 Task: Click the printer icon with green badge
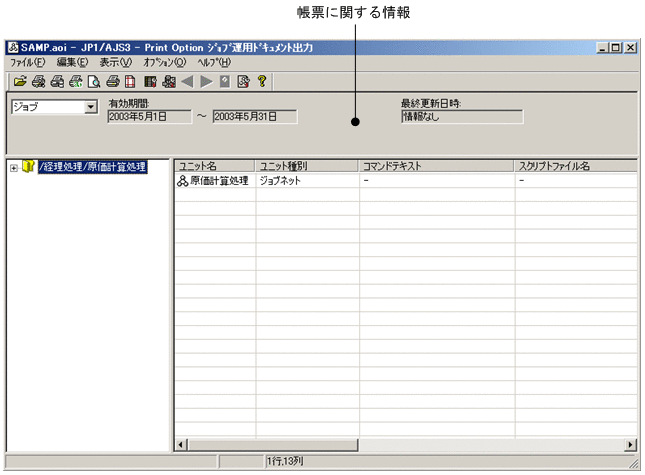pos(76,81)
